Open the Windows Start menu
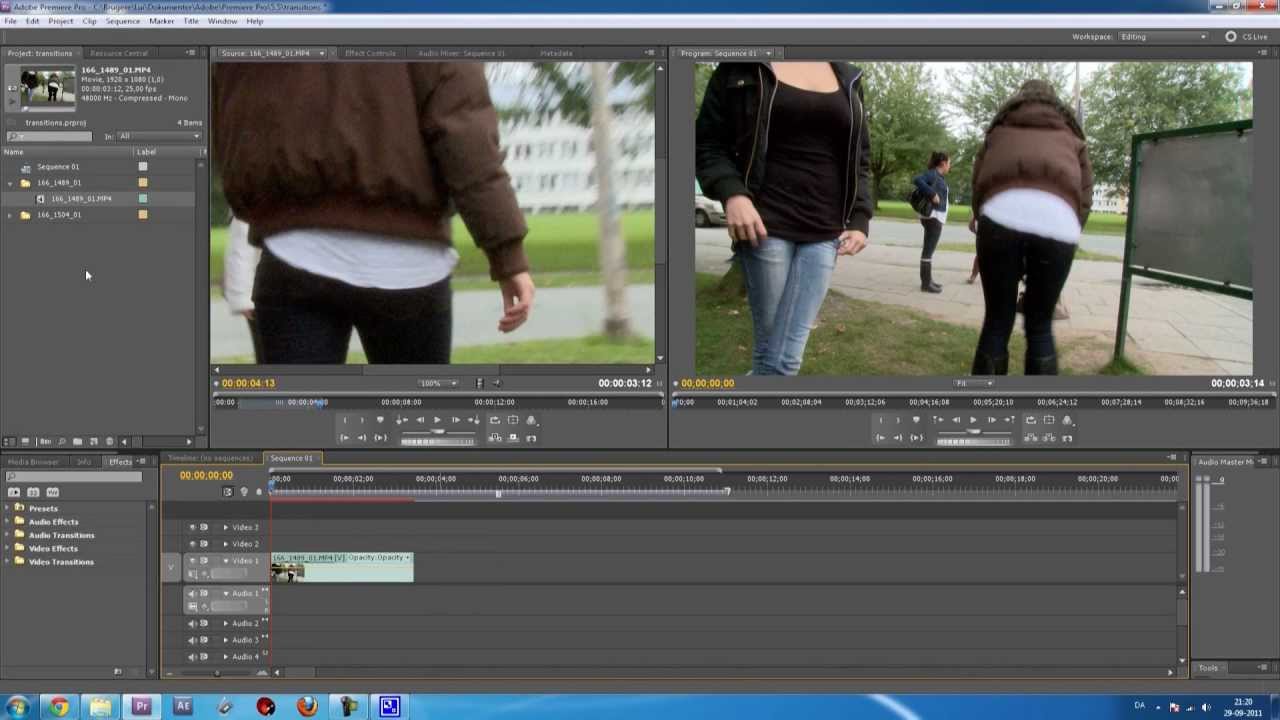1280x720 pixels. pyautogui.click(x=17, y=706)
